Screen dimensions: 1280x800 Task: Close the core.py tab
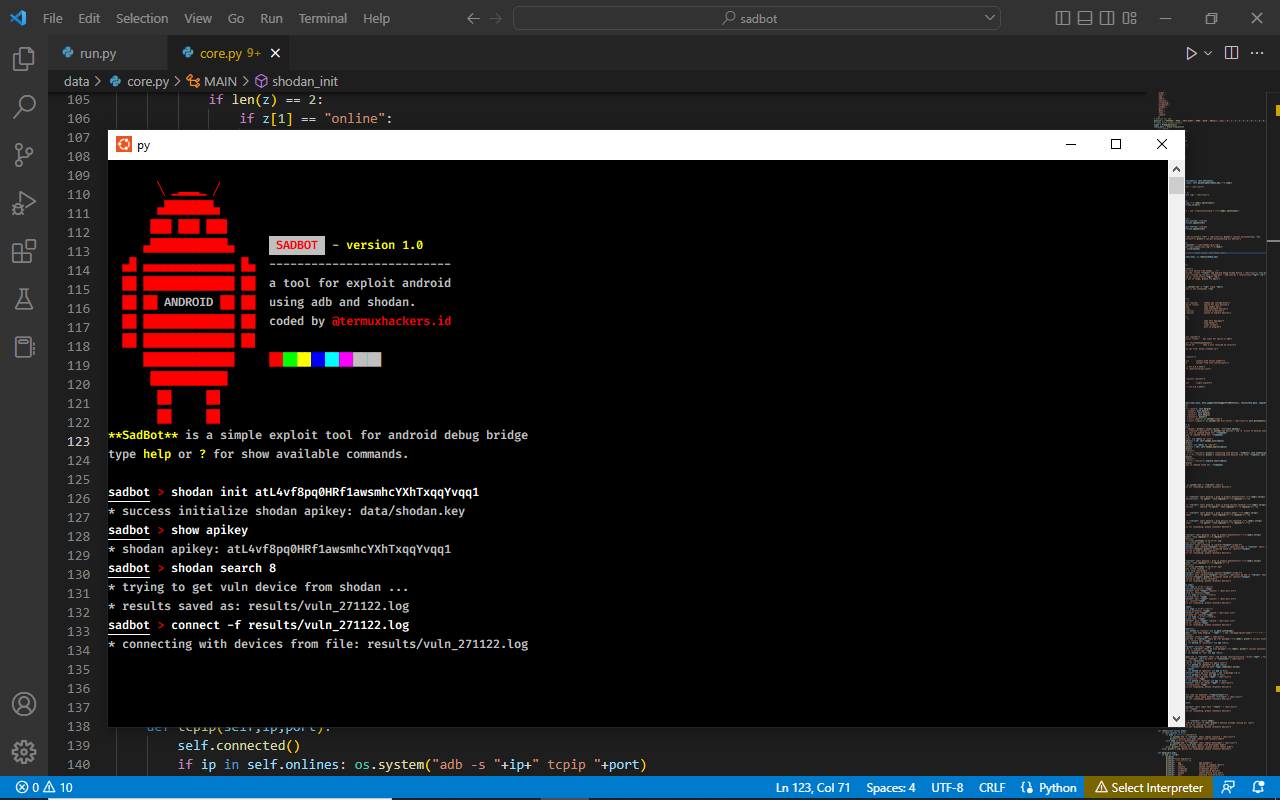pos(275,53)
